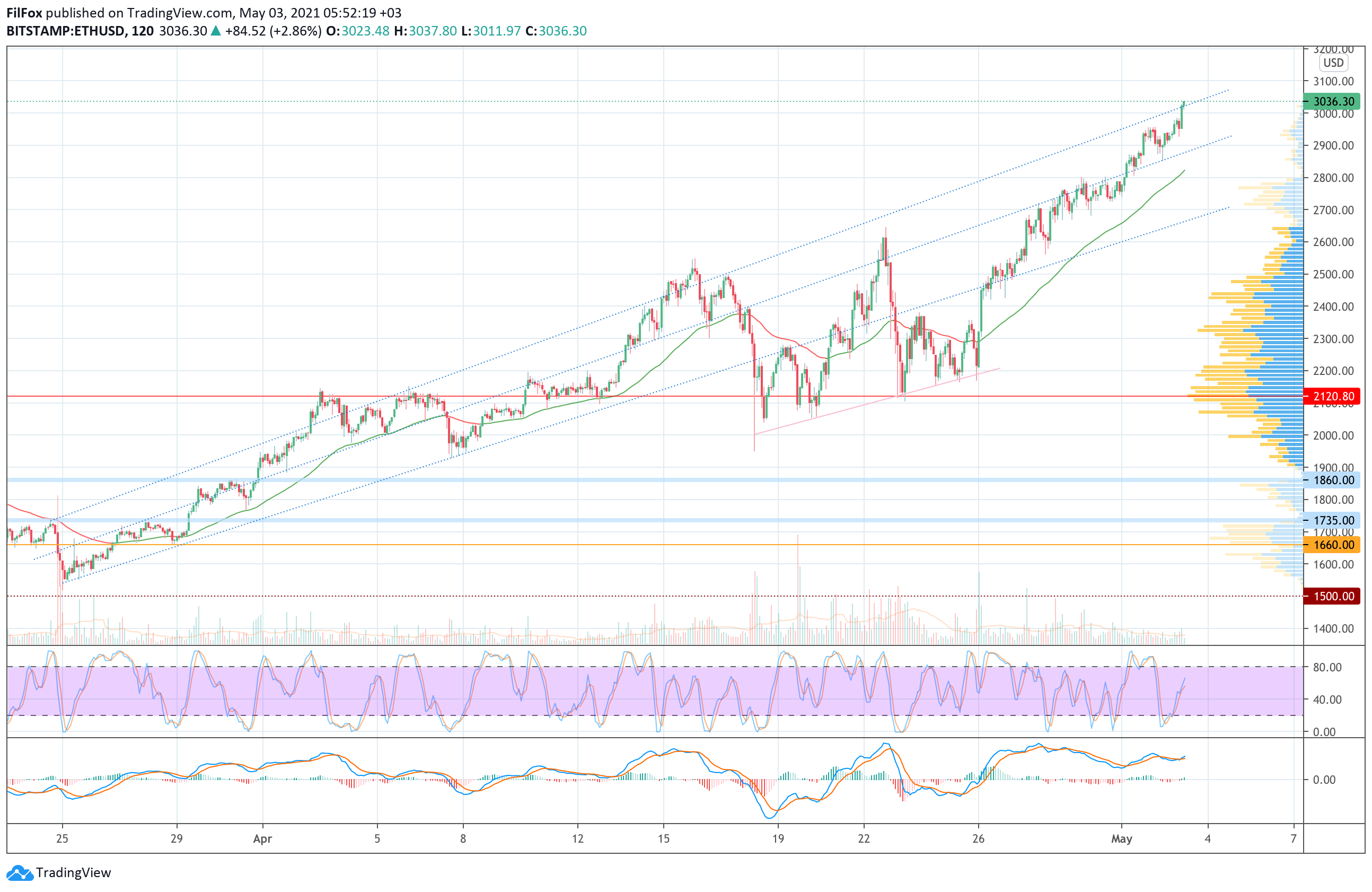This screenshot has height=892, width=1372.
Task: Click the green up-triangle price change icon
Action: (216, 31)
